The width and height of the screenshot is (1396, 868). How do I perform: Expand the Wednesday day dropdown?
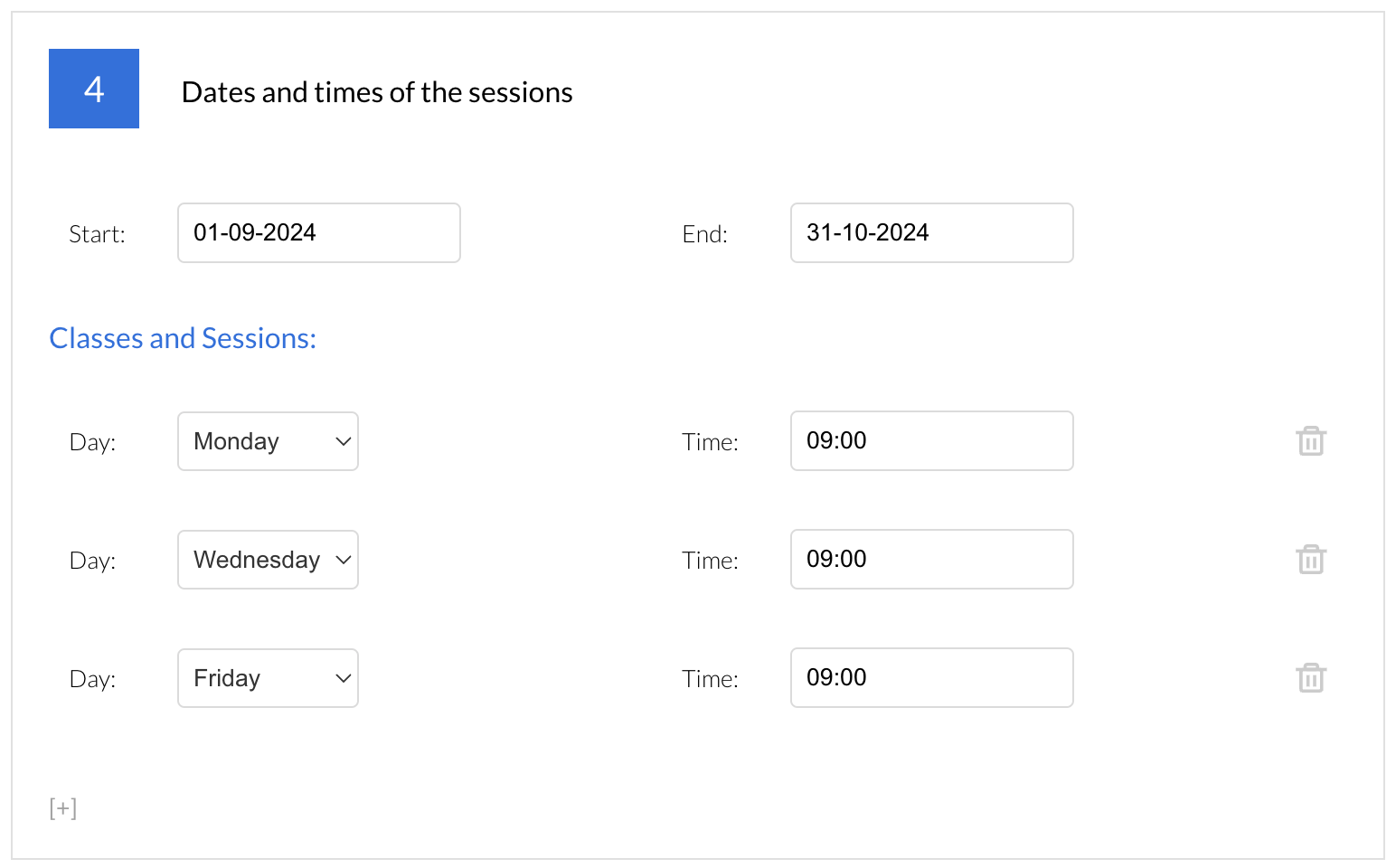268,560
